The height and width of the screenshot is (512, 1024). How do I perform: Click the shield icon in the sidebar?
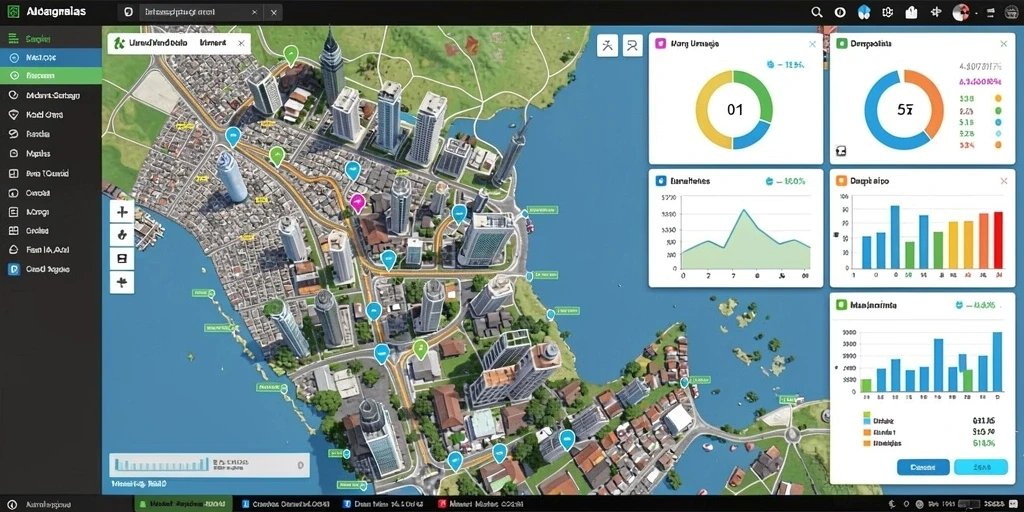(12, 114)
